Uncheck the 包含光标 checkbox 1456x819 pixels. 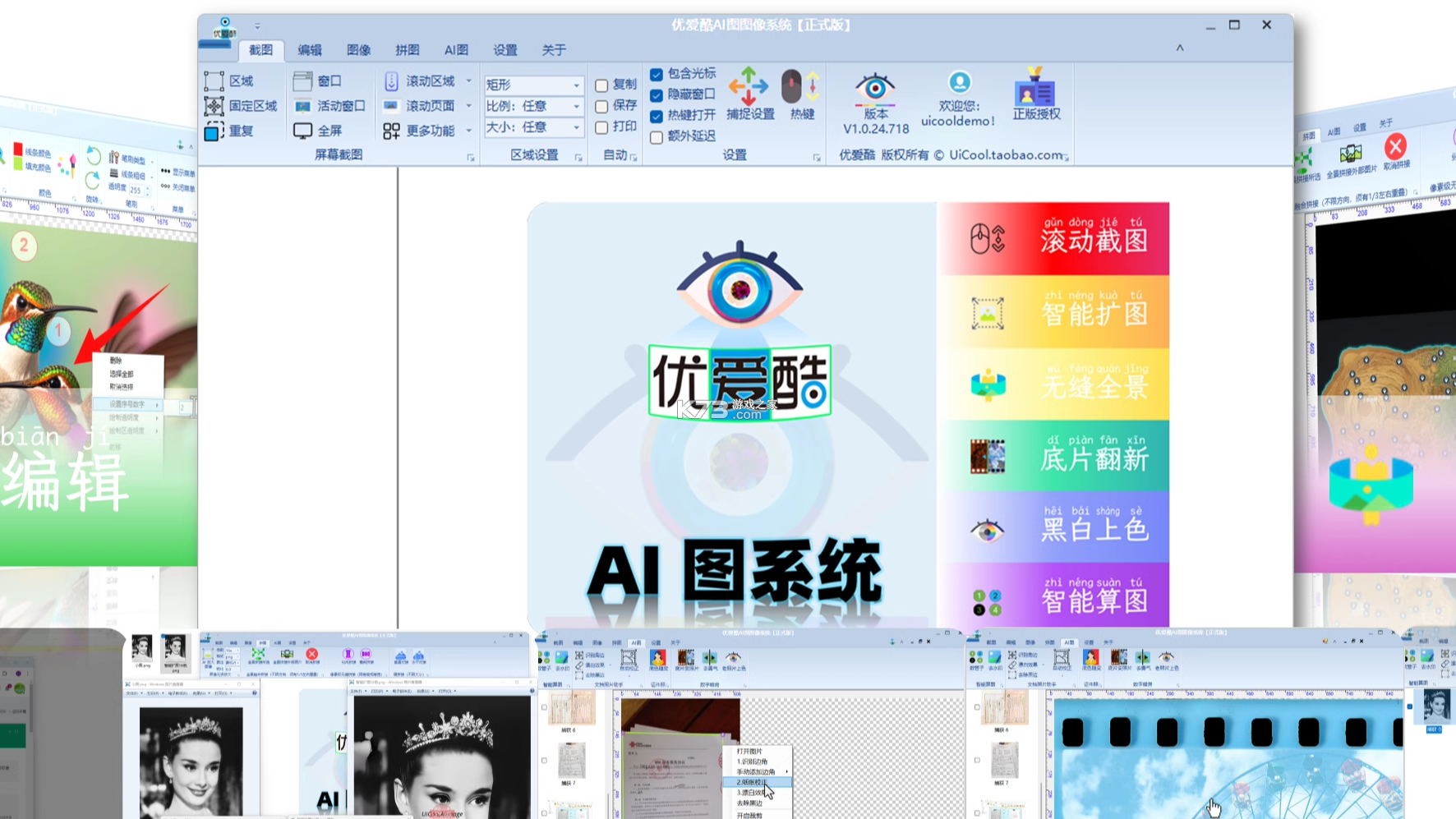coord(657,75)
